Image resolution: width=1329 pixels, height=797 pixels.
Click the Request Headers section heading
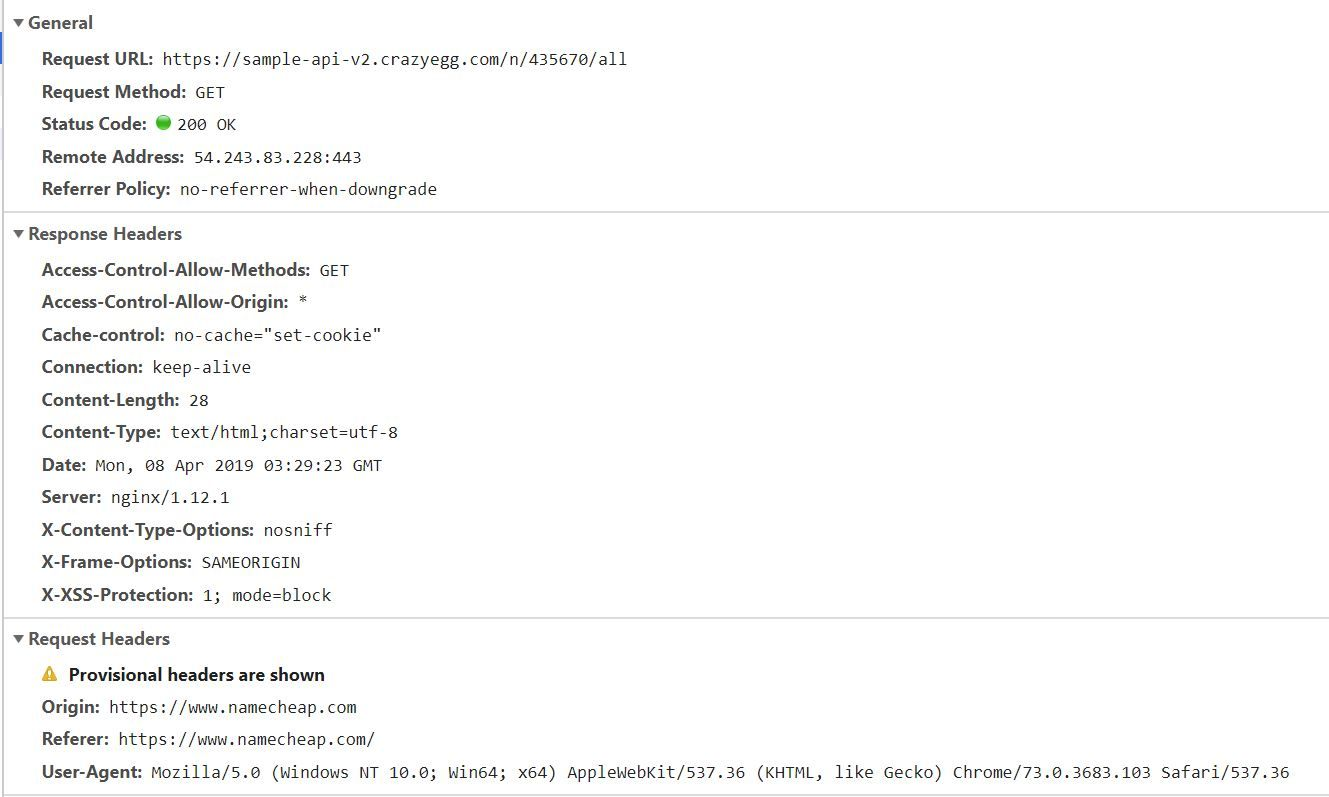pos(99,639)
